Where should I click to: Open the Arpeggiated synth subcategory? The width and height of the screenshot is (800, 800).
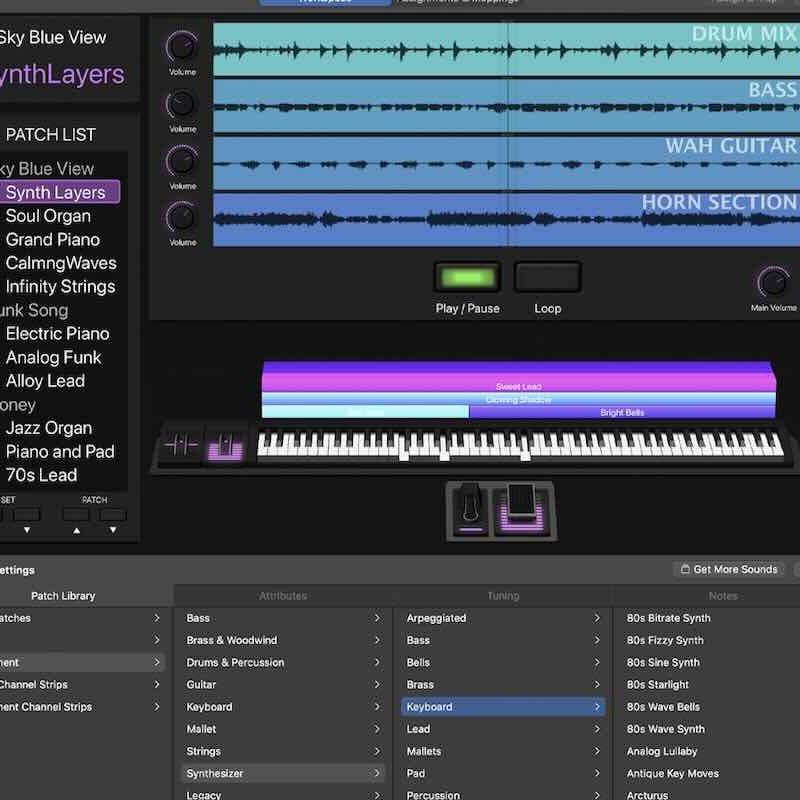tap(503, 618)
